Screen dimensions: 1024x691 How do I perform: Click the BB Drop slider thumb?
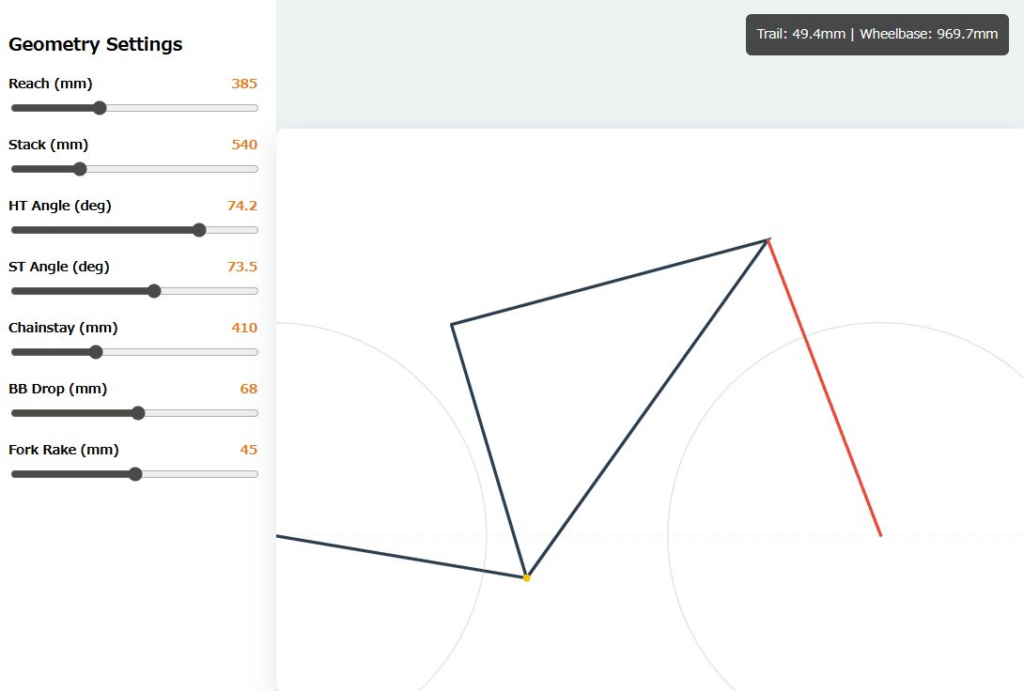[138, 413]
